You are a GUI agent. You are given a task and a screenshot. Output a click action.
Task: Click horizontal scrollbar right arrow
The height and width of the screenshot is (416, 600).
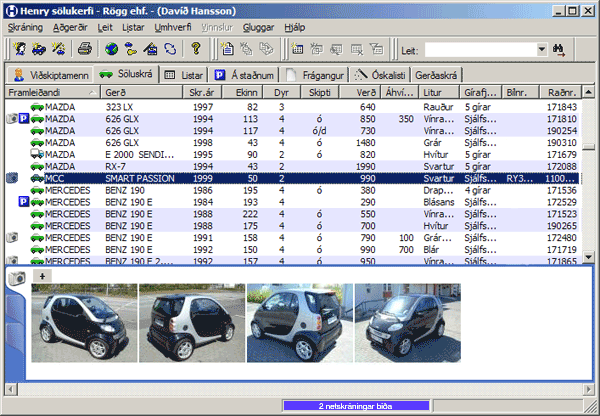coord(588,389)
